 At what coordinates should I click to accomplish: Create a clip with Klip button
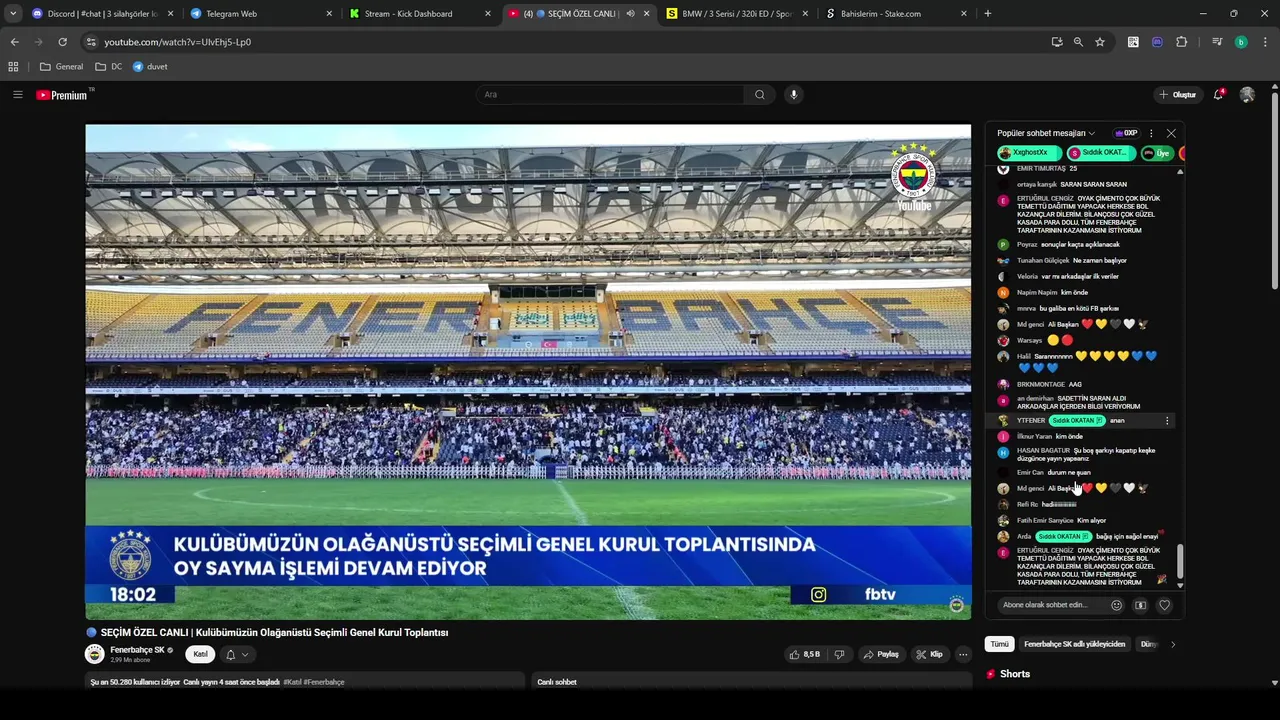[929, 654]
